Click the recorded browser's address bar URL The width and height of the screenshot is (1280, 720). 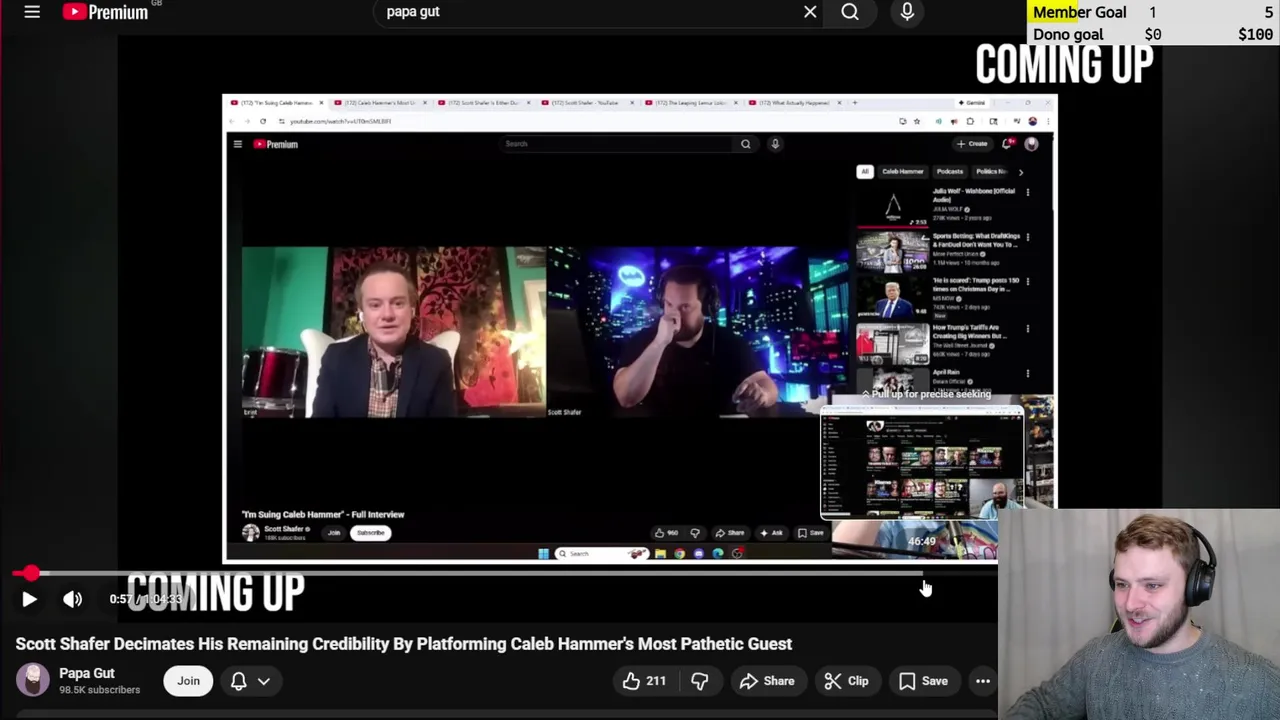click(x=340, y=121)
